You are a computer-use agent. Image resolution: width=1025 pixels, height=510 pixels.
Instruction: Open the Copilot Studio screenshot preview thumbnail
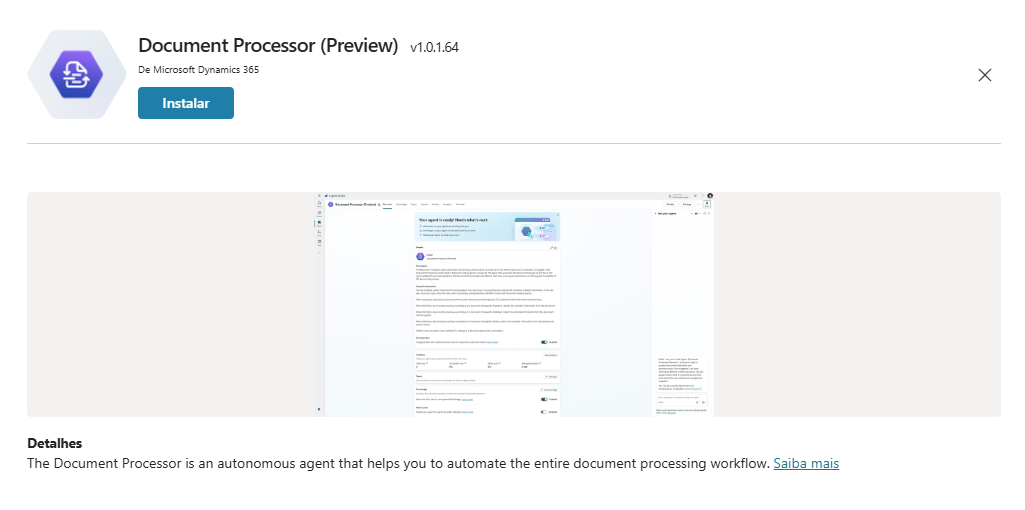coord(514,304)
